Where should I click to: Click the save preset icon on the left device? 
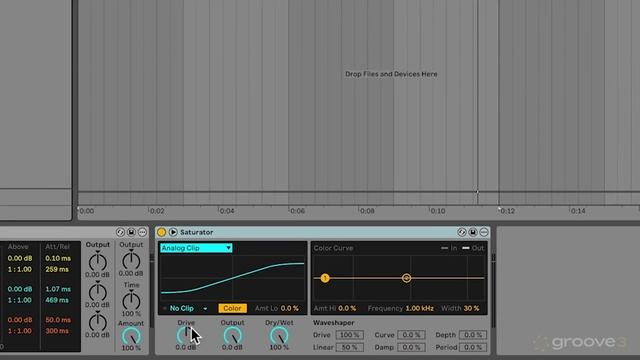click(x=131, y=232)
